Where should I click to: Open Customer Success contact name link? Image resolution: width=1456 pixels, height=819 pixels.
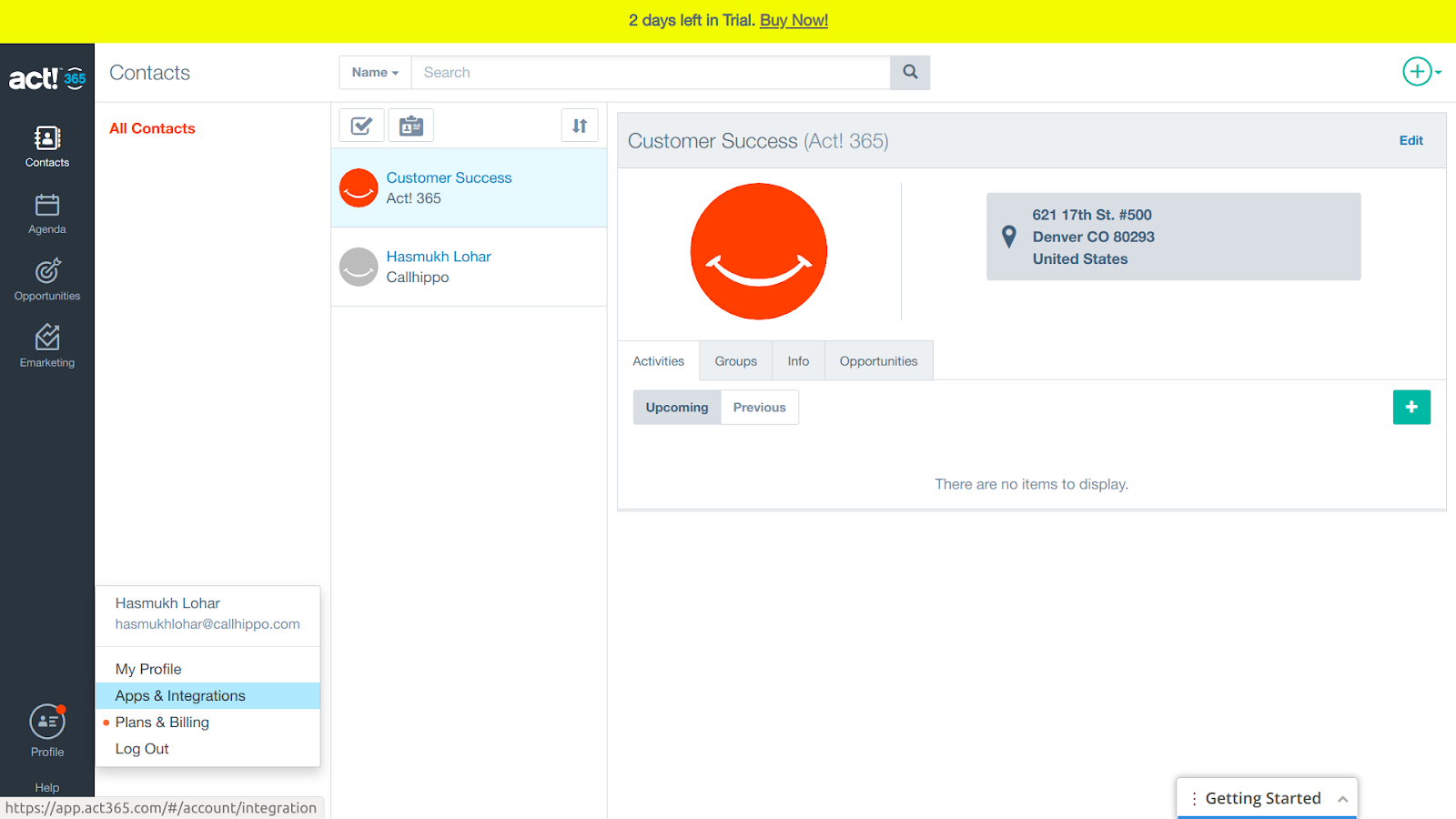click(449, 177)
